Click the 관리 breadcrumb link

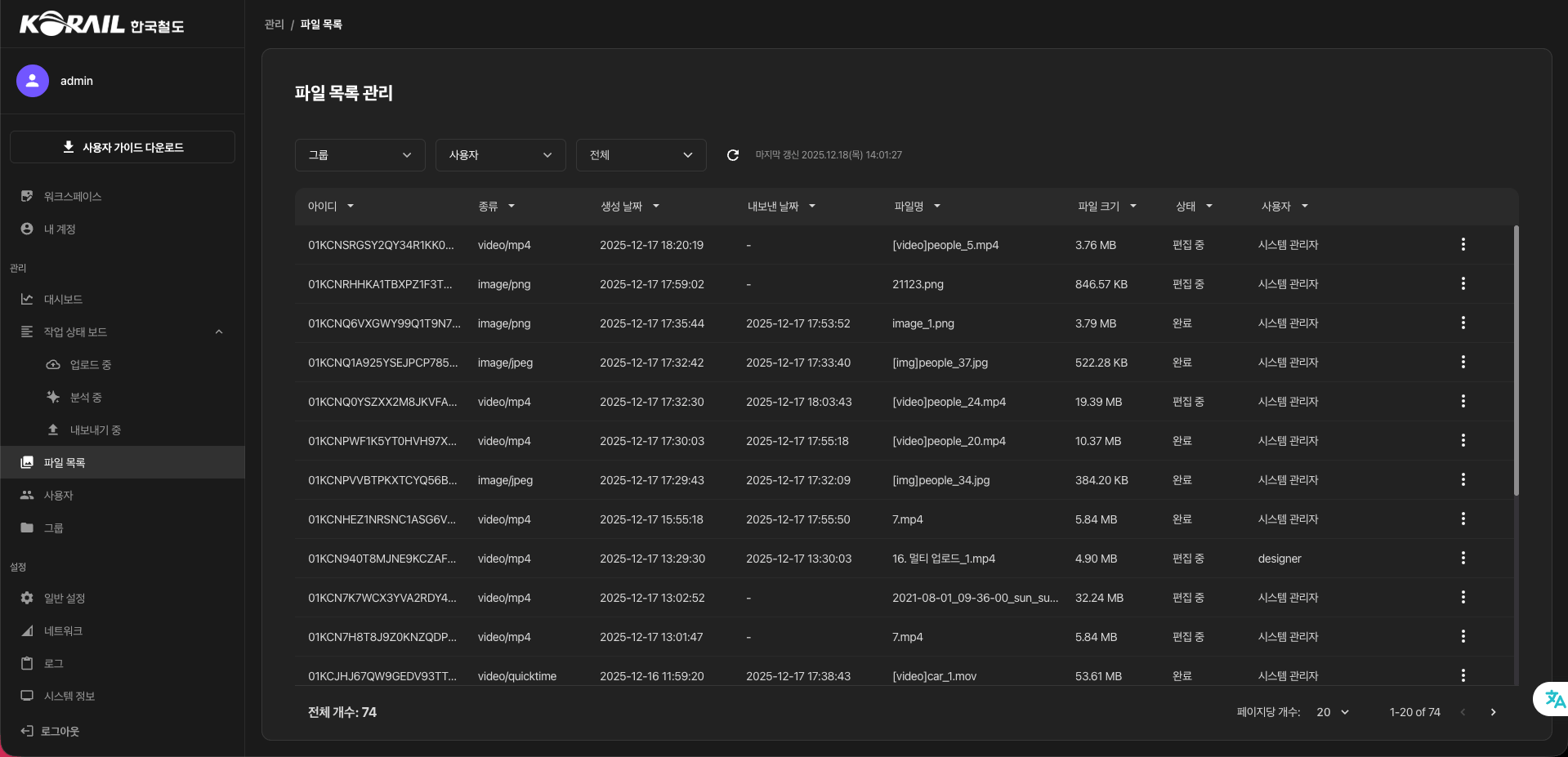click(274, 24)
